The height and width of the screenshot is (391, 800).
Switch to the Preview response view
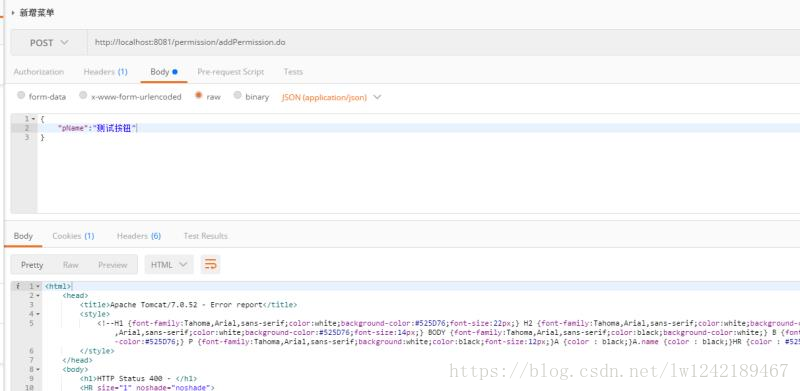tap(113, 265)
